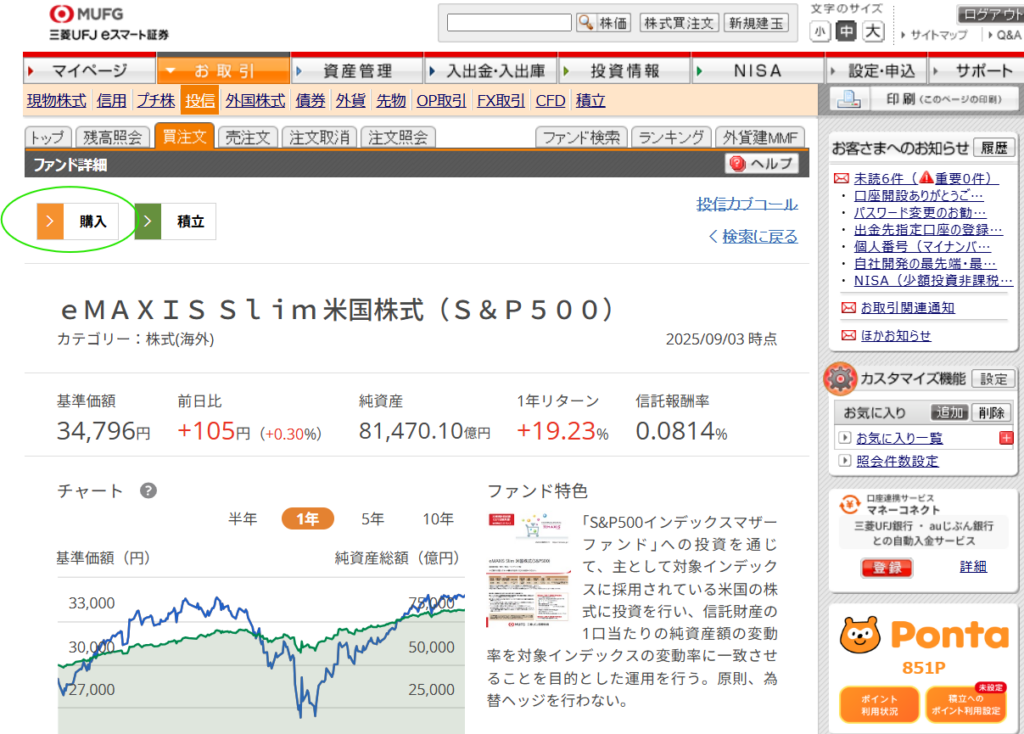Click the ログアウト button
The height and width of the screenshot is (734, 1024).
990,14
